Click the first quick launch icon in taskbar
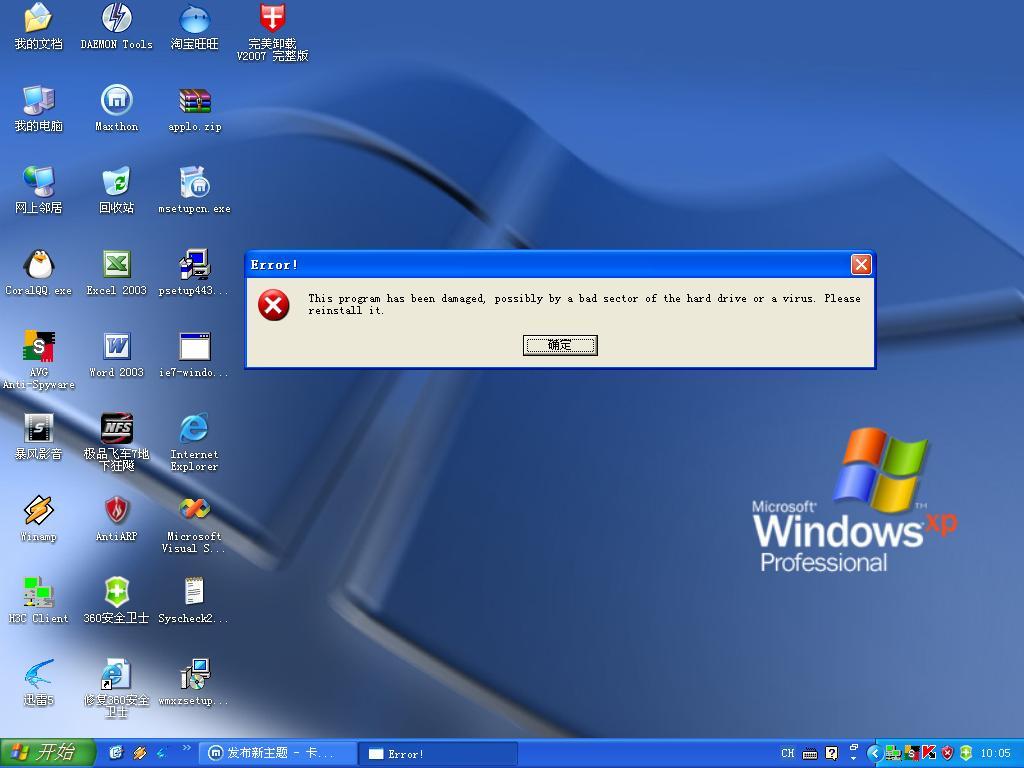Image resolution: width=1024 pixels, height=768 pixels. pos(116,753)
